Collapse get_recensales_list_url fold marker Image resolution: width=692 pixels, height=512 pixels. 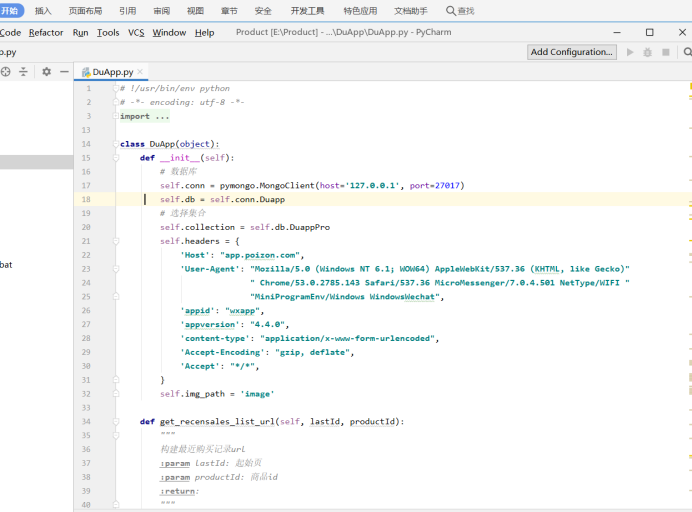[x=116, y=422]
